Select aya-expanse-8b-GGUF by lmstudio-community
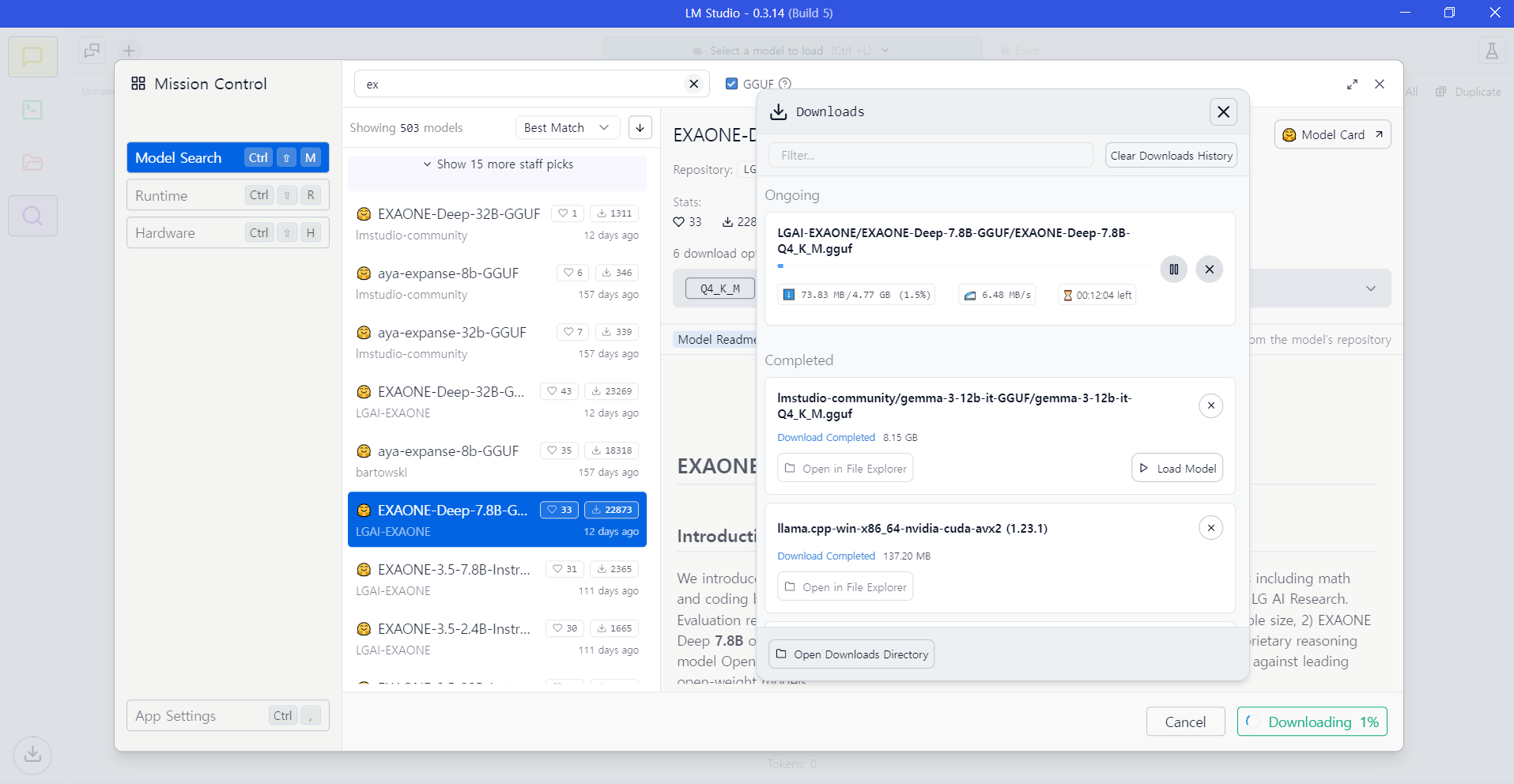Screen dimensions: 1514x784 click(497, 283)
